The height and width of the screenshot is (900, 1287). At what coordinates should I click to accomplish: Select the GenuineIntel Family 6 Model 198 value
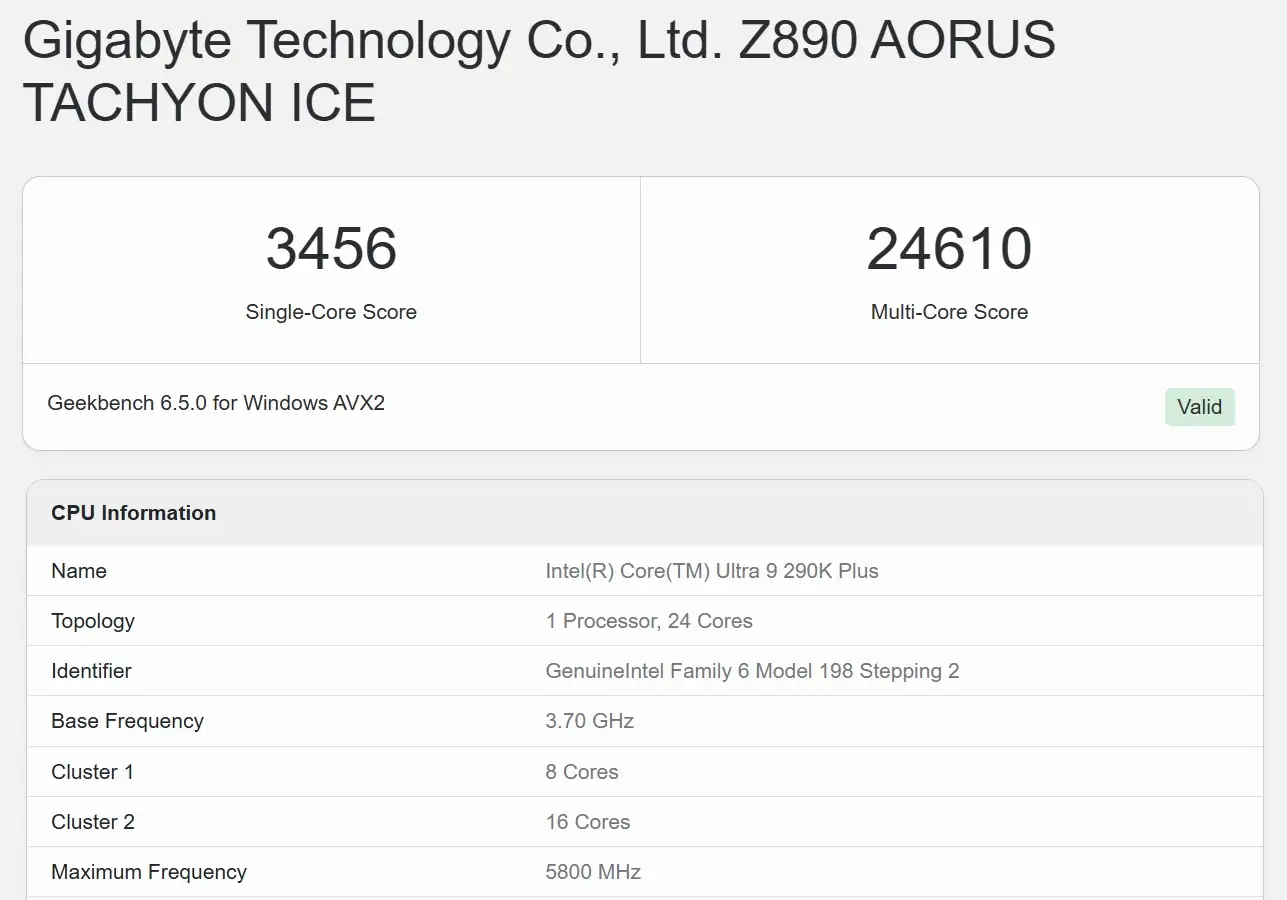click(752, 671)
